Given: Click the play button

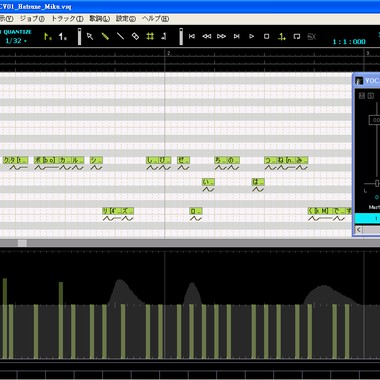Looking at the screenshot, I should (x=252, y=36).
